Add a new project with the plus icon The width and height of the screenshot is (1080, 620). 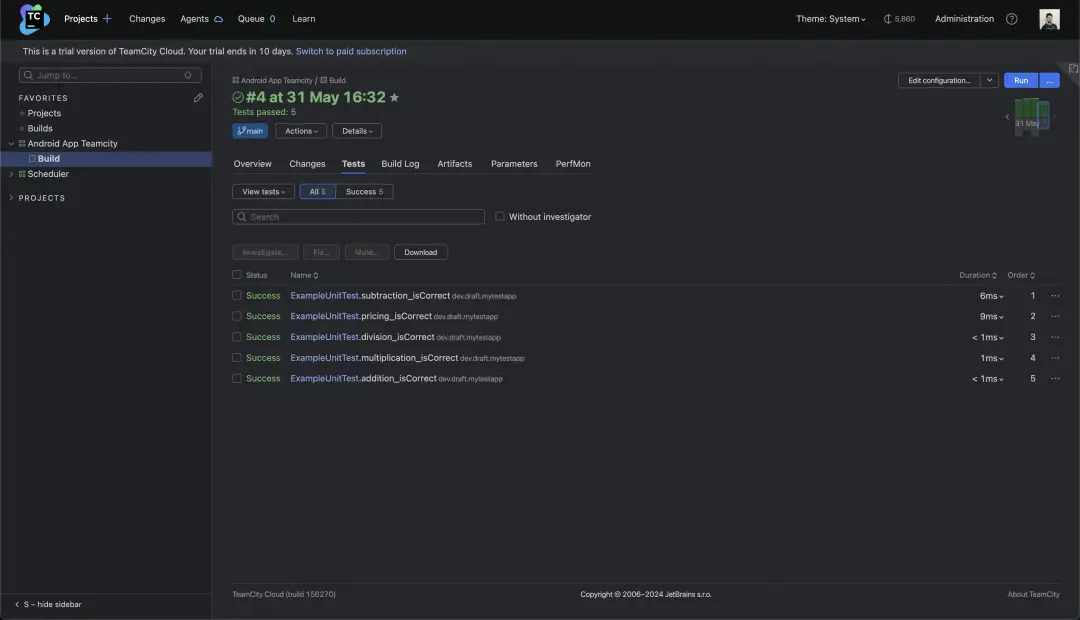point(107,19)
